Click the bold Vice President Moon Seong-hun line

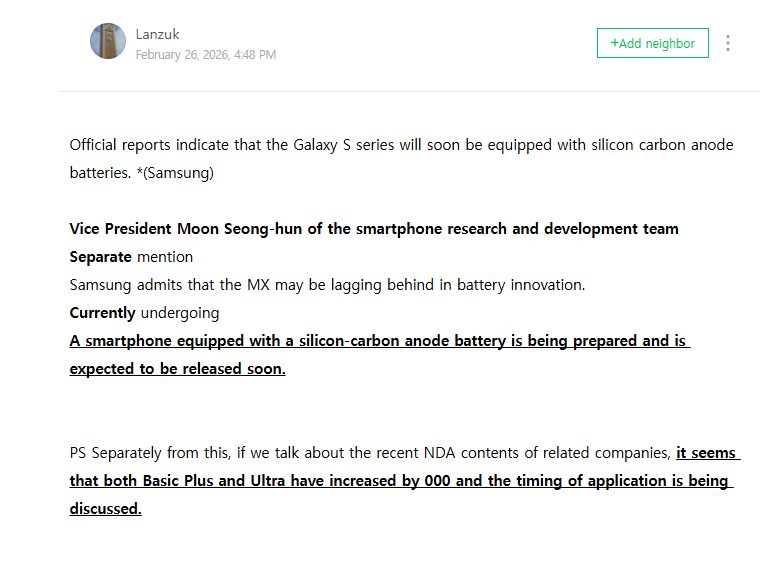click(x=374, y=229)
